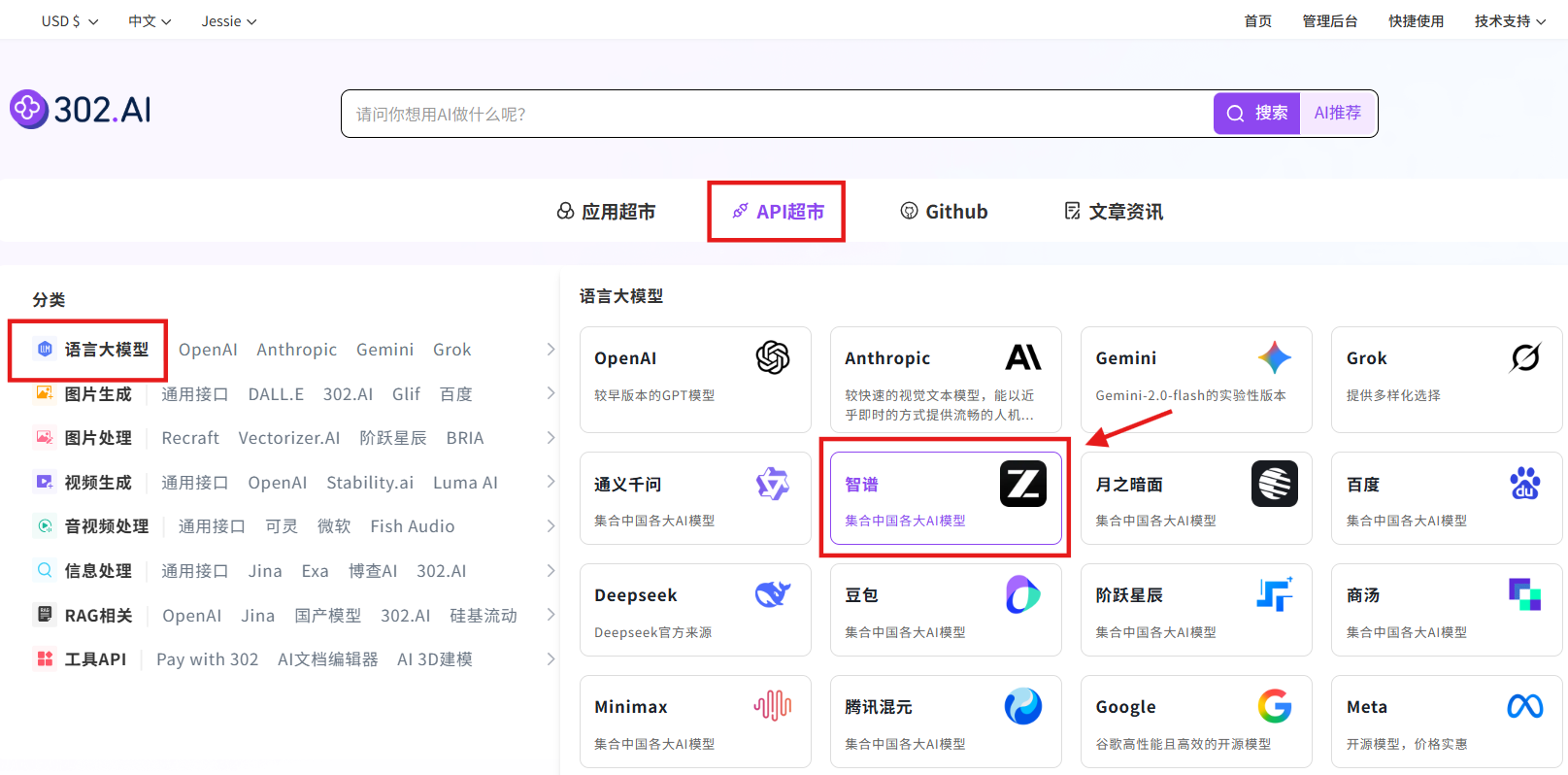Expand the 视频生成 row chevron
This screenshot has width=1568, height=775.
(550, 482)
